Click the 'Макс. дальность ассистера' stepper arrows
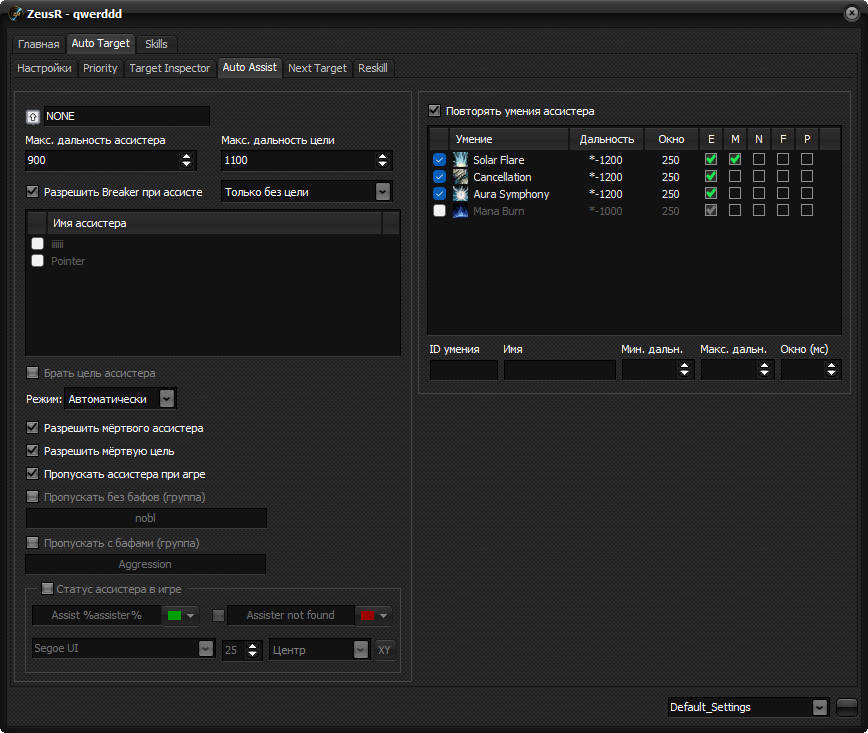 pyautogui.click(x=187, y=161)
